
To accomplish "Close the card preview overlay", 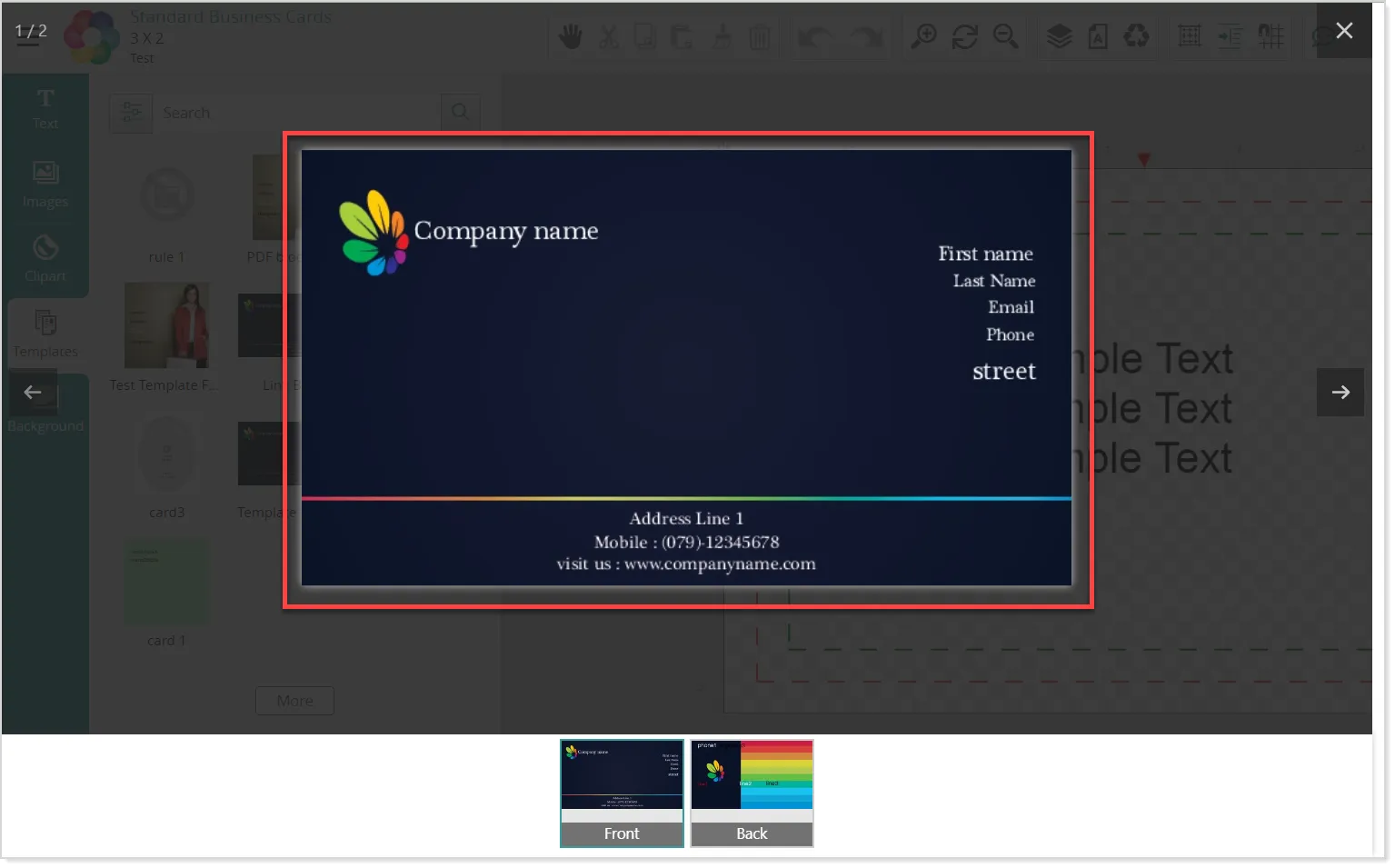I will click(x=1344, y=31).
